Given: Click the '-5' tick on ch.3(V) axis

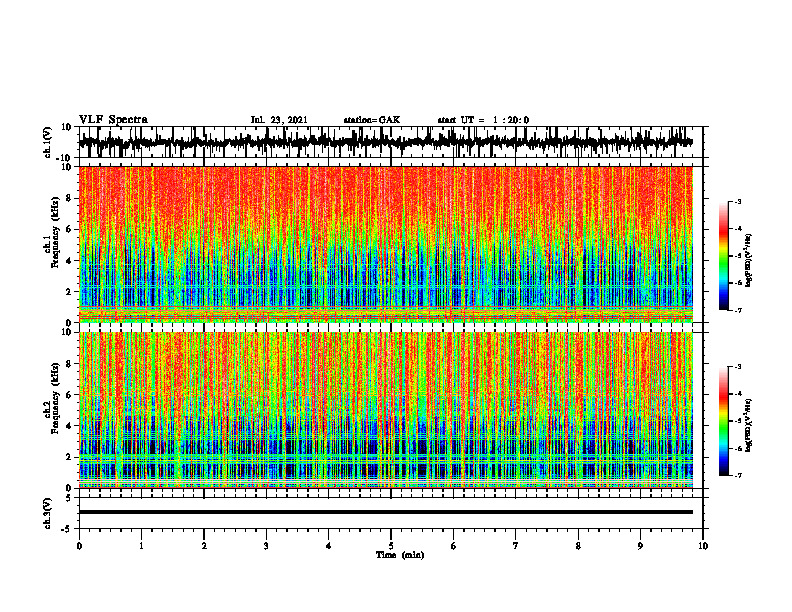Looking at the screenshot, I should click(x=68, y=529).
